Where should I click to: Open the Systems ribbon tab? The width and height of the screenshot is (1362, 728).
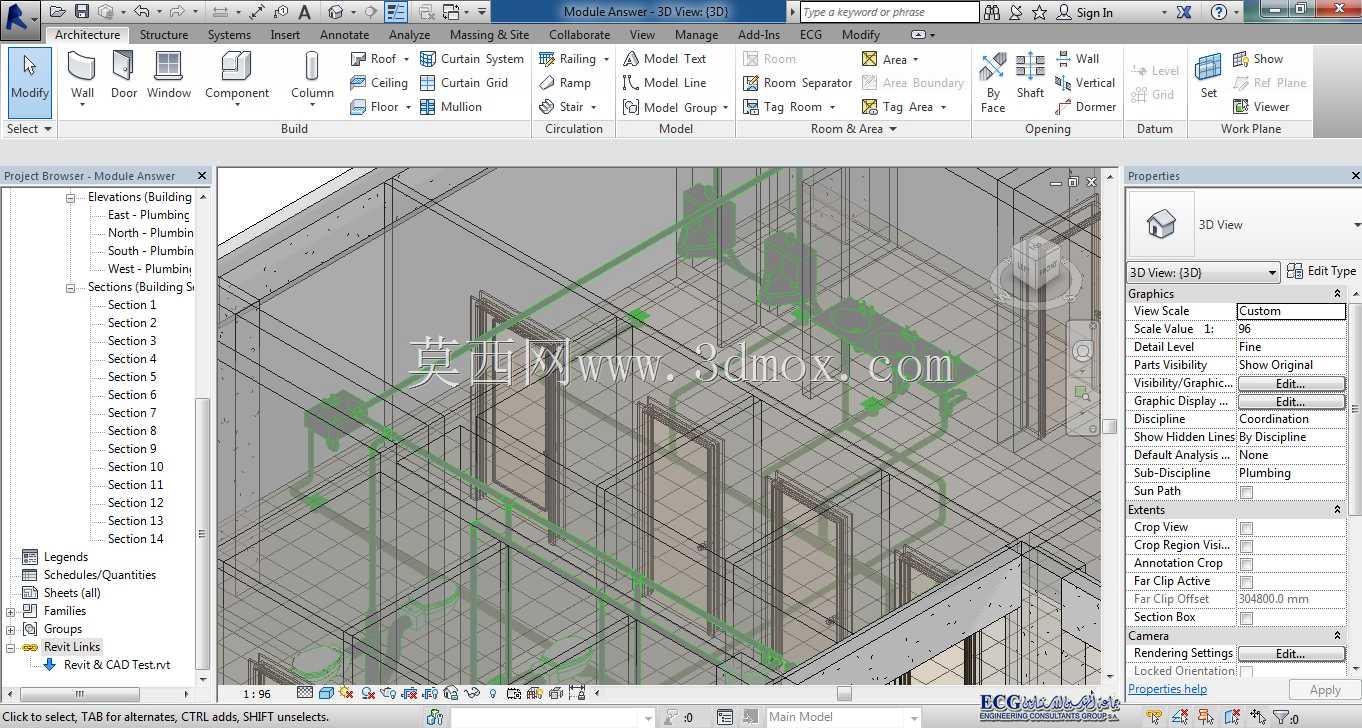[229, 34]
